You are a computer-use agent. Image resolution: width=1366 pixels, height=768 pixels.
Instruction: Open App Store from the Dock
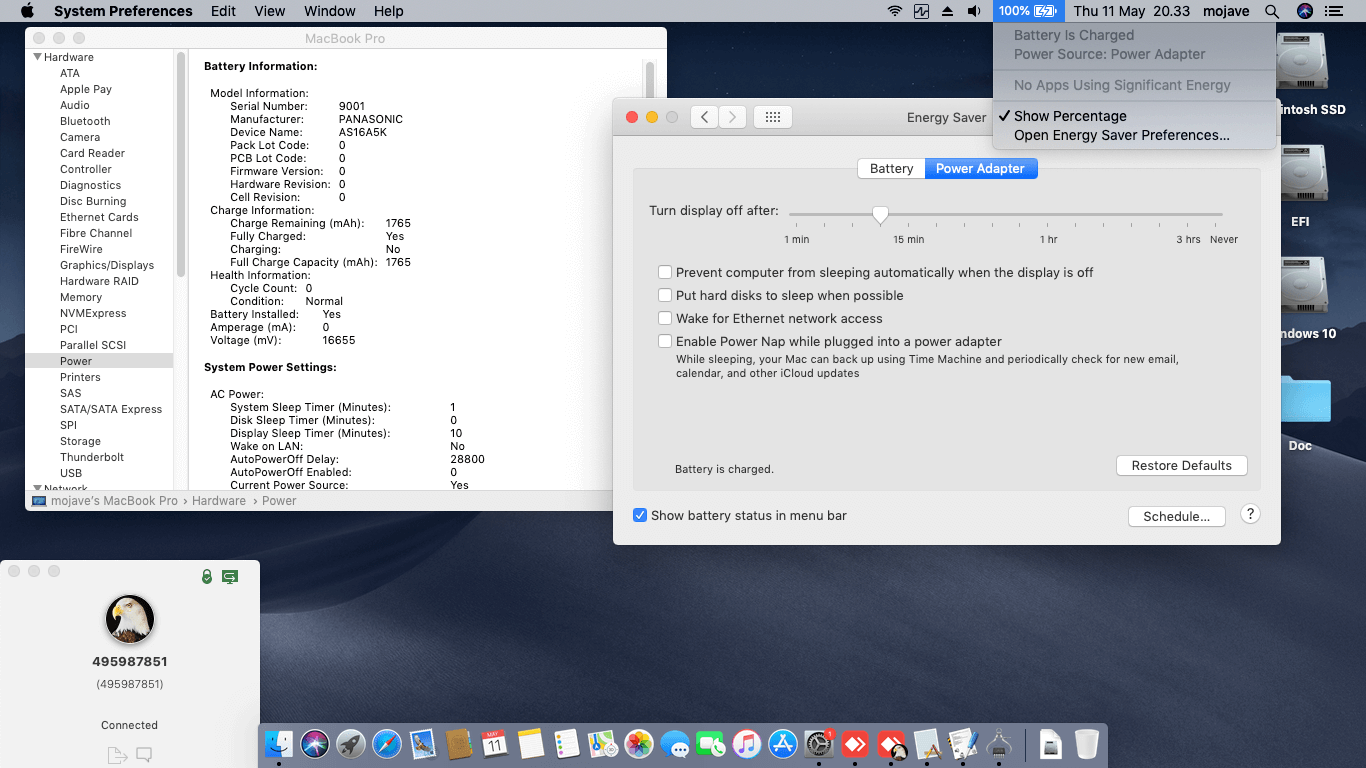[783, 744]
